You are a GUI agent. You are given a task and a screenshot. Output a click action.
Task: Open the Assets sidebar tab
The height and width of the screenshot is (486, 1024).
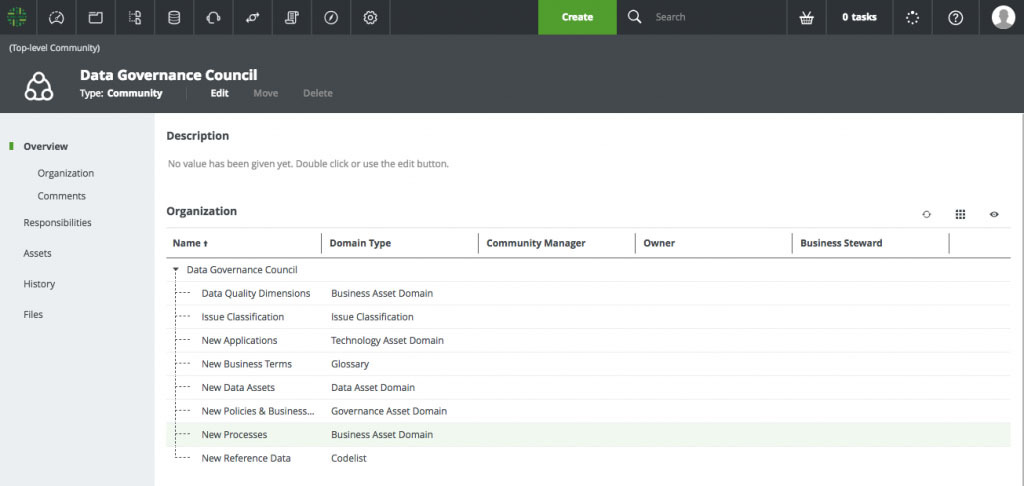pyautogui.click(x=37, y=253)
